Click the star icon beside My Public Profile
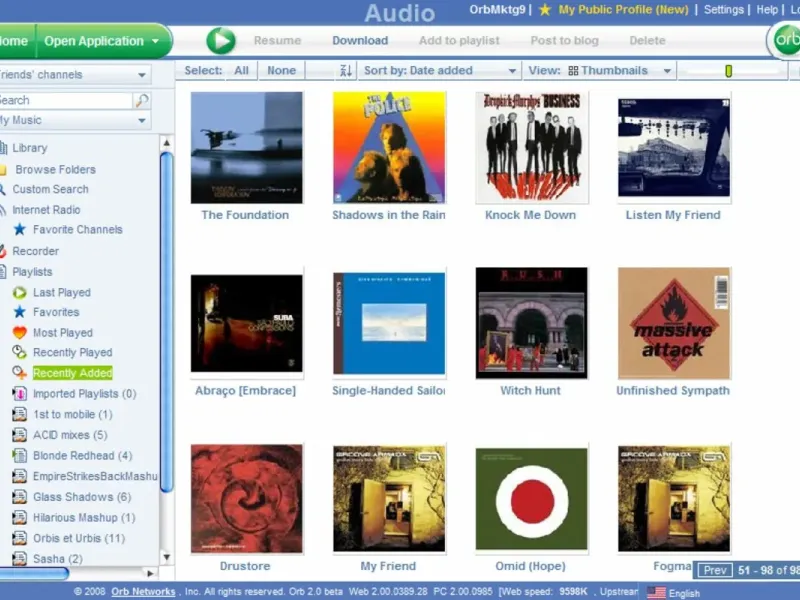 pos(545,10)
